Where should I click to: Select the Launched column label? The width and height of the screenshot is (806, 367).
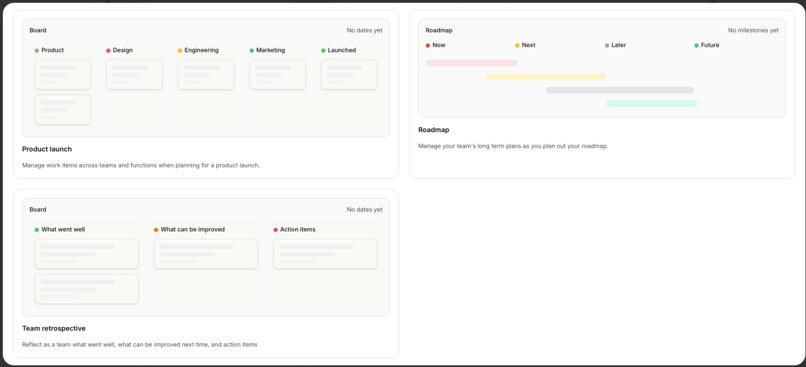(342, 50)
